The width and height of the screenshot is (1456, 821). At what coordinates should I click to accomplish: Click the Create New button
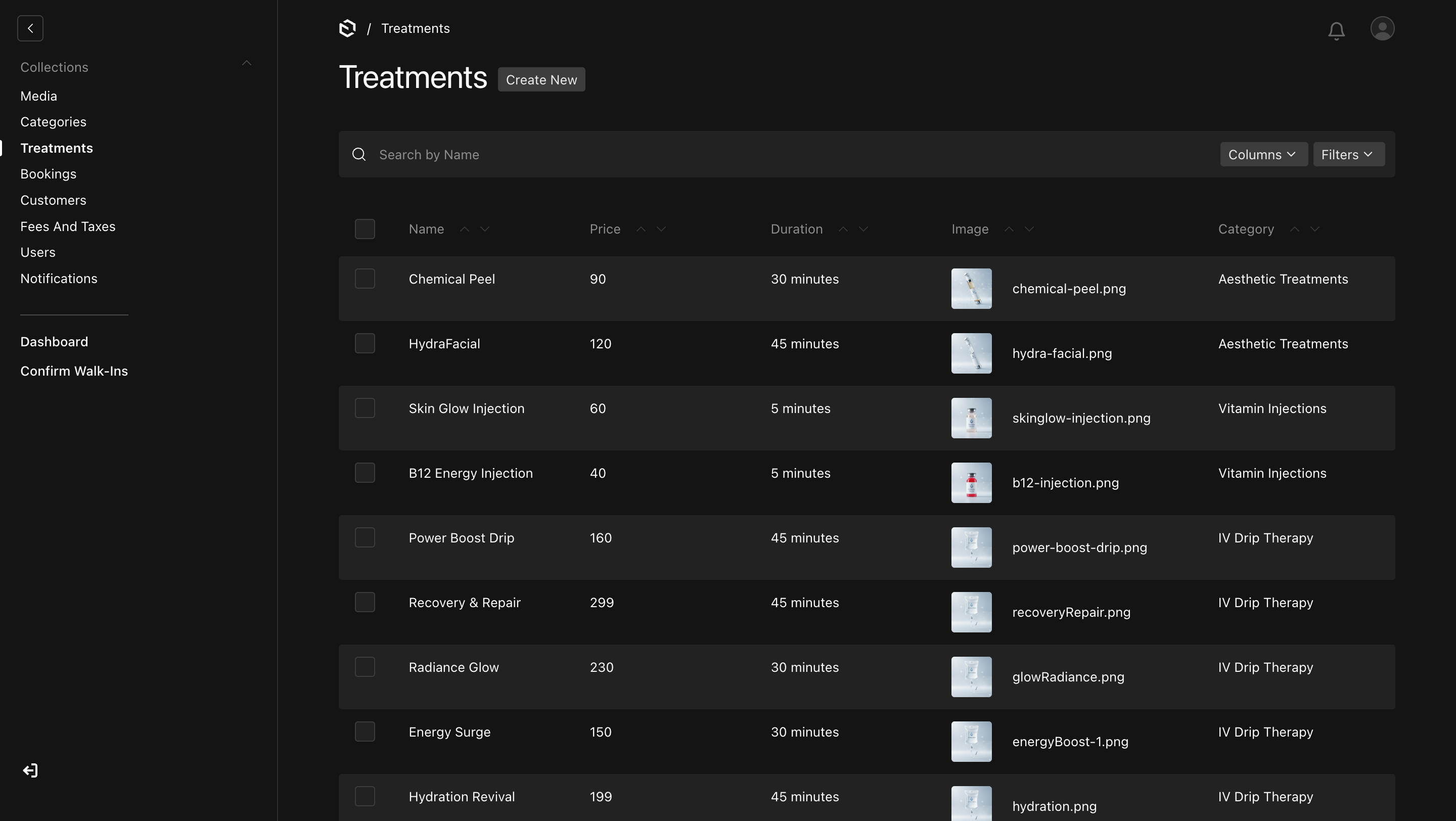click(541, 79)
